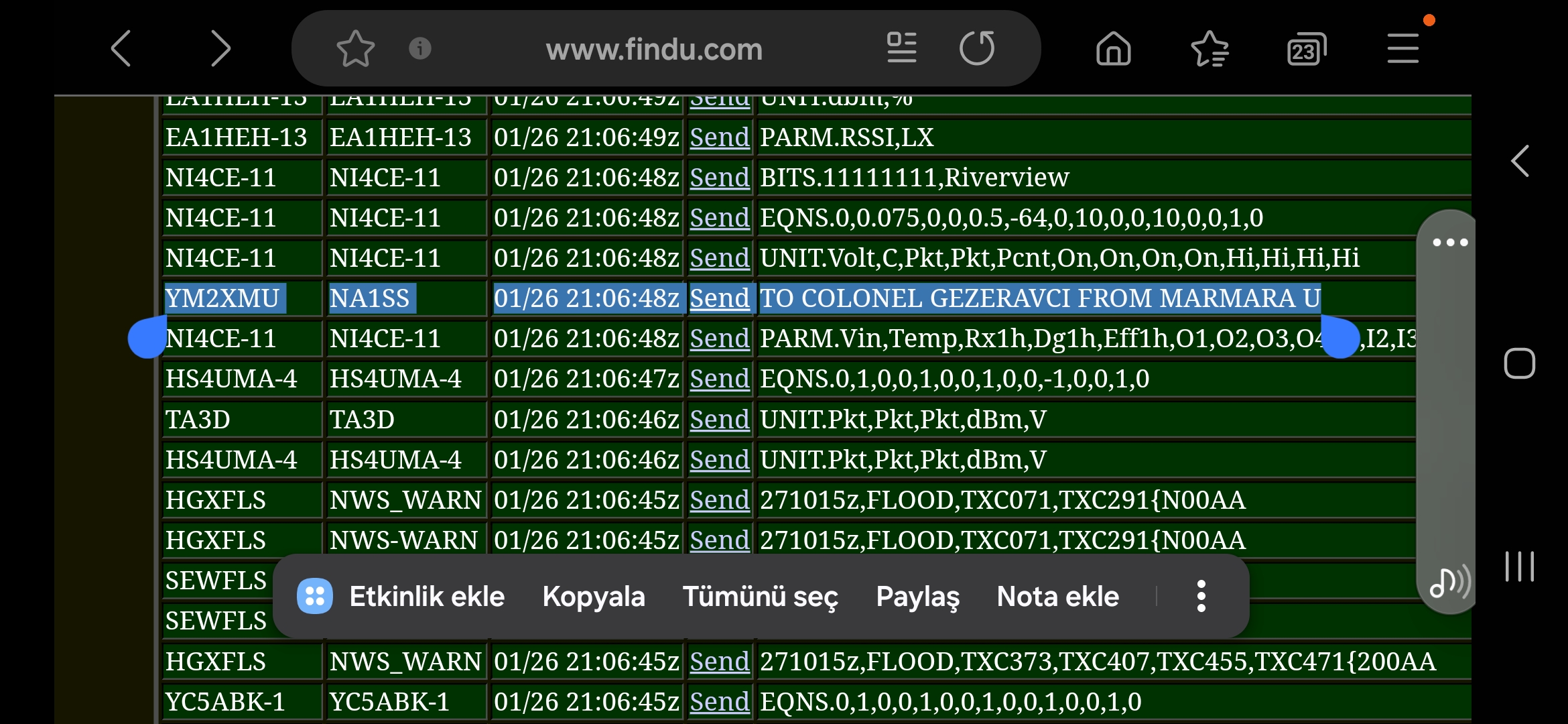The width and height of the screenshot is (1568, 724).
Task: Bookmark page with the star icon in address bar
Action: pos(355,49)
